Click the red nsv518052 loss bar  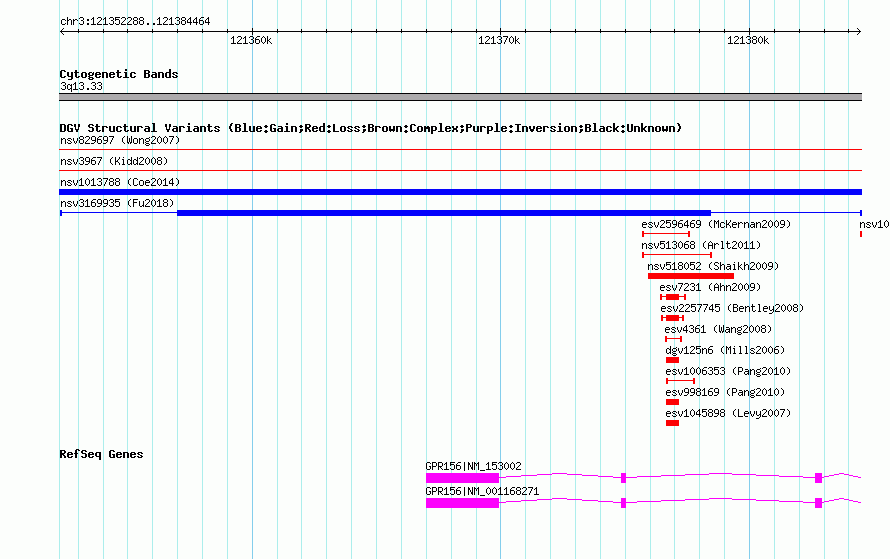tap(691, 276)
